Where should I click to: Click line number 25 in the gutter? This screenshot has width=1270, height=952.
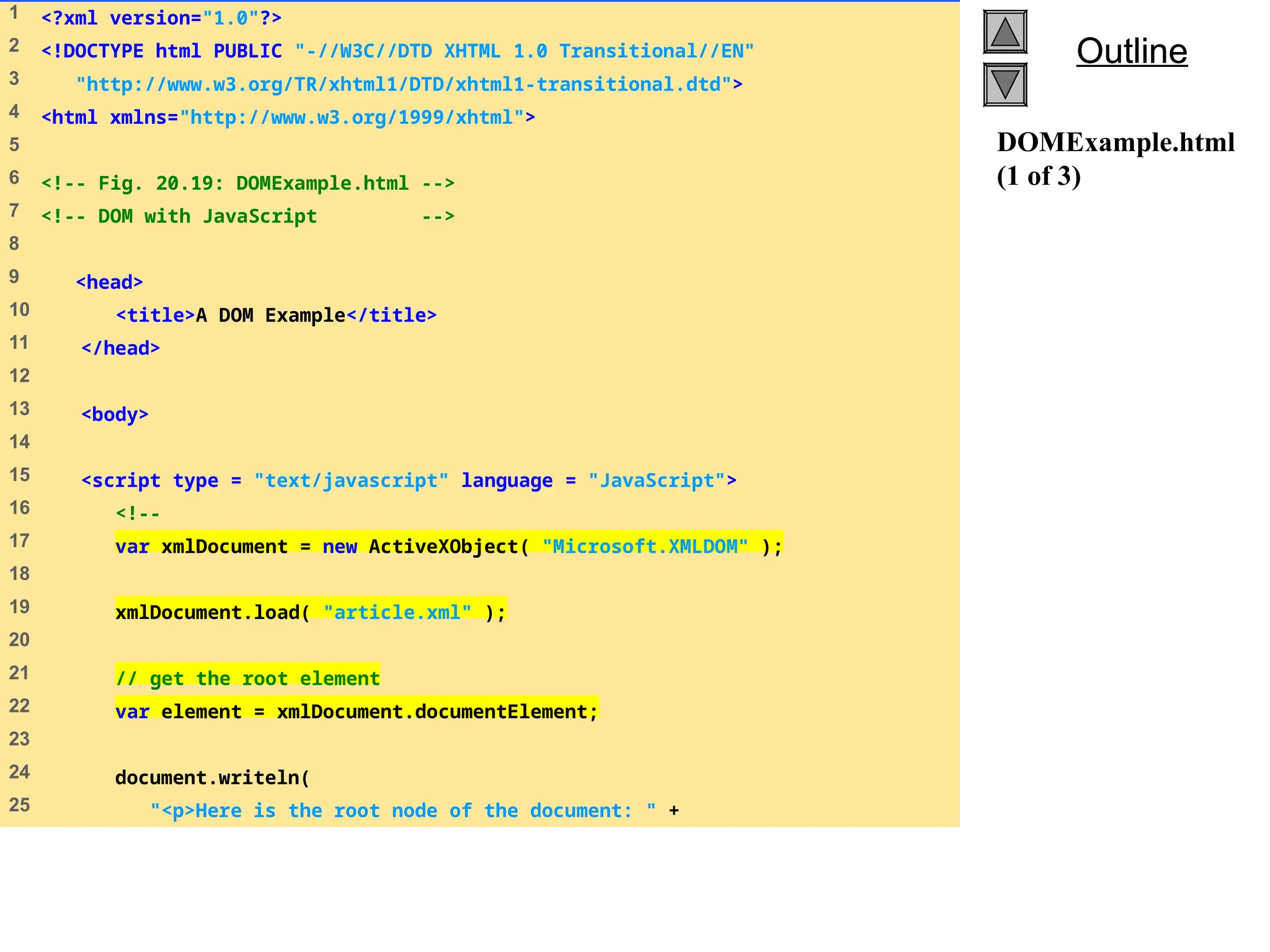19,804
